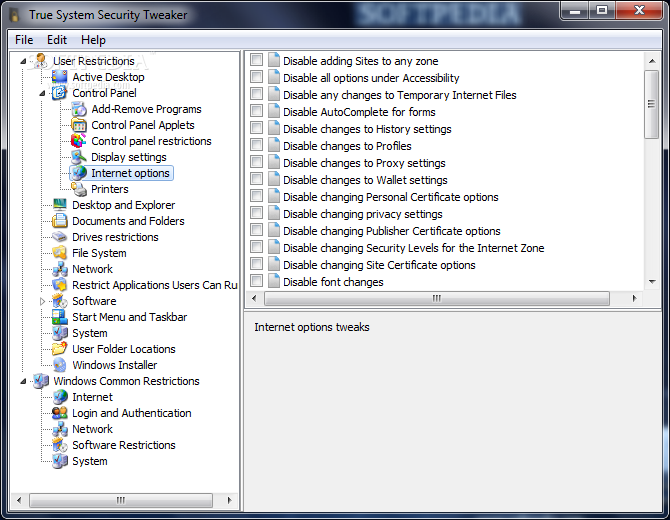Click the Software node icon under User Restrictions
The image size is (670, 520).
click(59, 301)
